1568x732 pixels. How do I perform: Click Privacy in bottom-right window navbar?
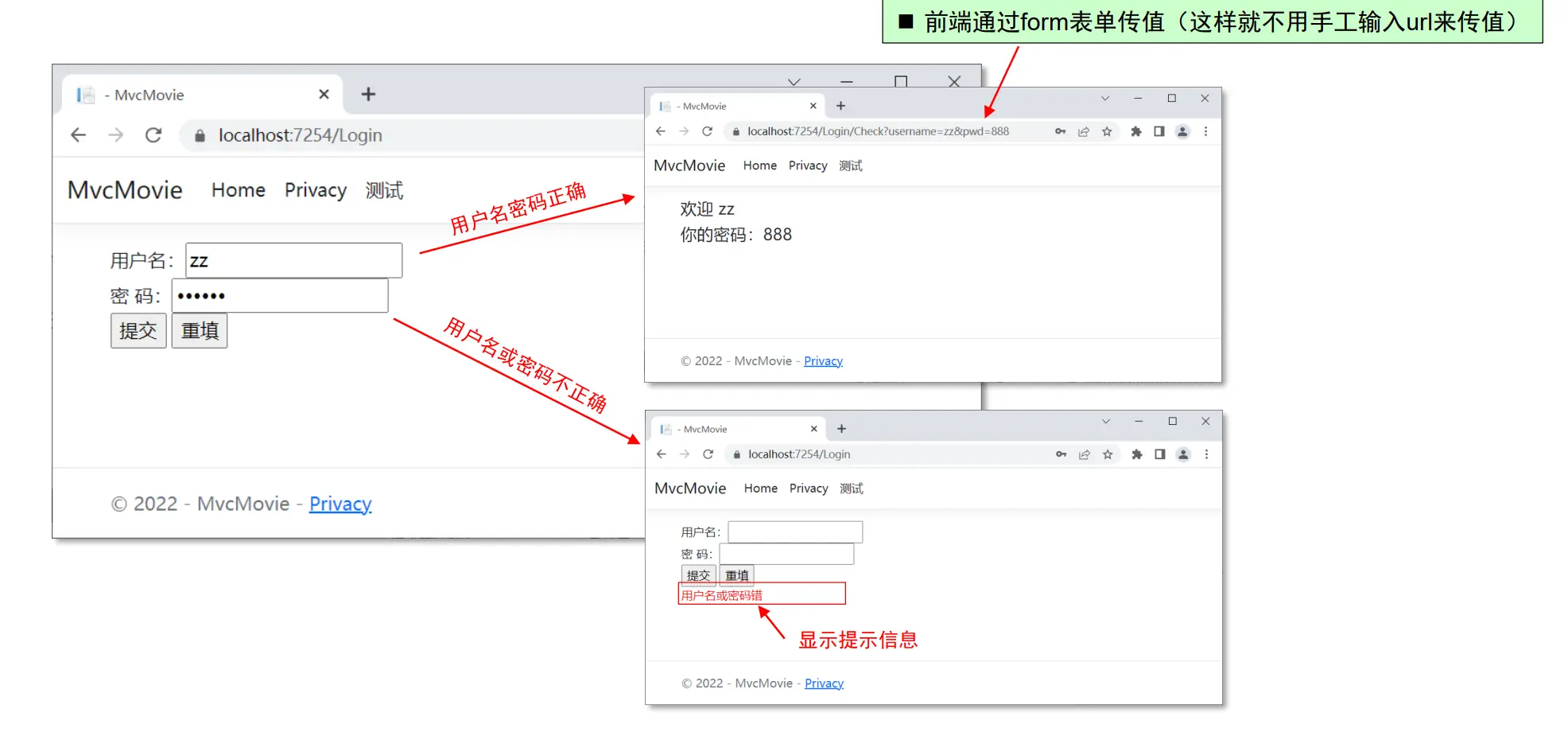click(x=809, y=489)
